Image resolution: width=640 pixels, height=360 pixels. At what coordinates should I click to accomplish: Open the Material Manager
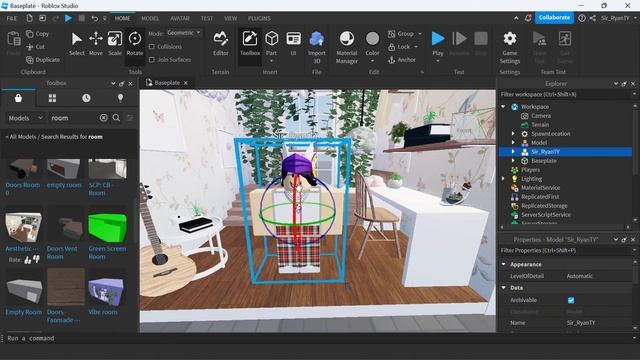tap(347, 47)
